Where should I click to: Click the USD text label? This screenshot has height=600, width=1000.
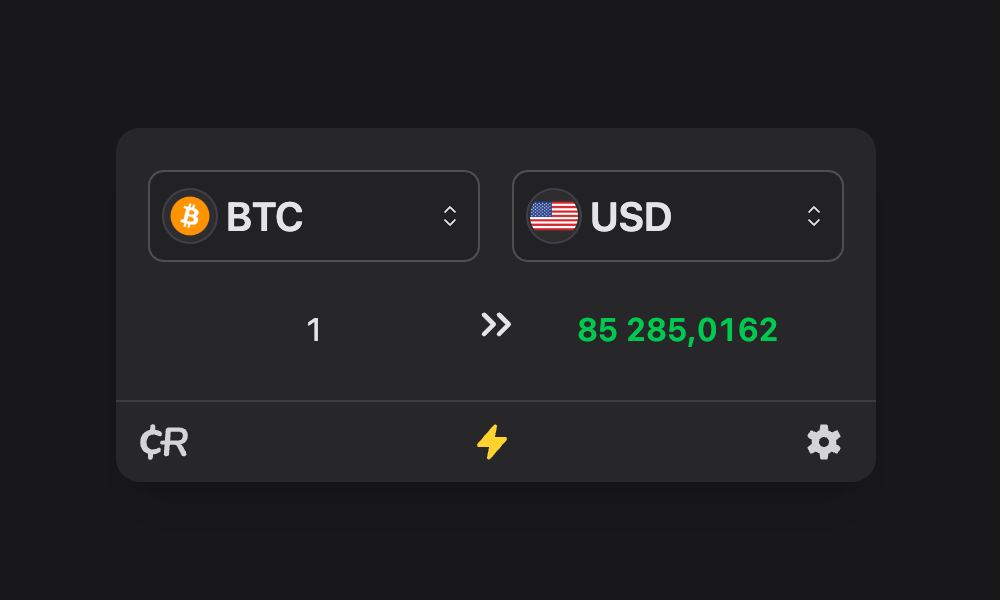coord(631,217)
